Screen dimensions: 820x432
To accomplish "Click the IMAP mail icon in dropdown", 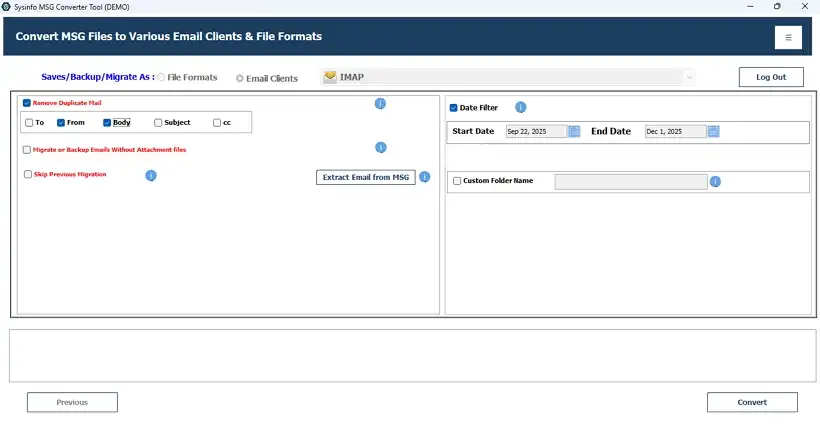I will [330, 77].
